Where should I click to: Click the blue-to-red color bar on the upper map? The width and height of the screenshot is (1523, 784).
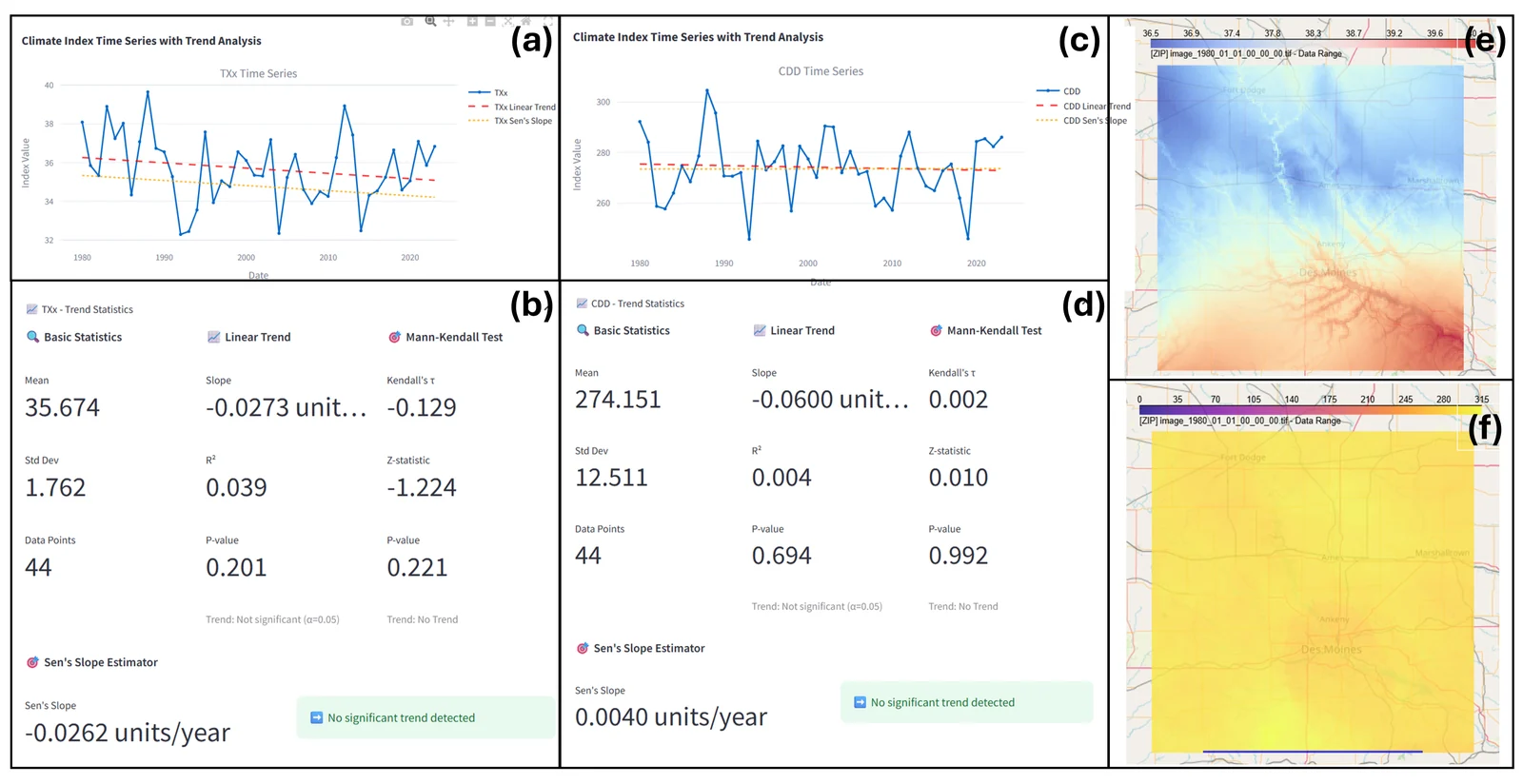1313,45
